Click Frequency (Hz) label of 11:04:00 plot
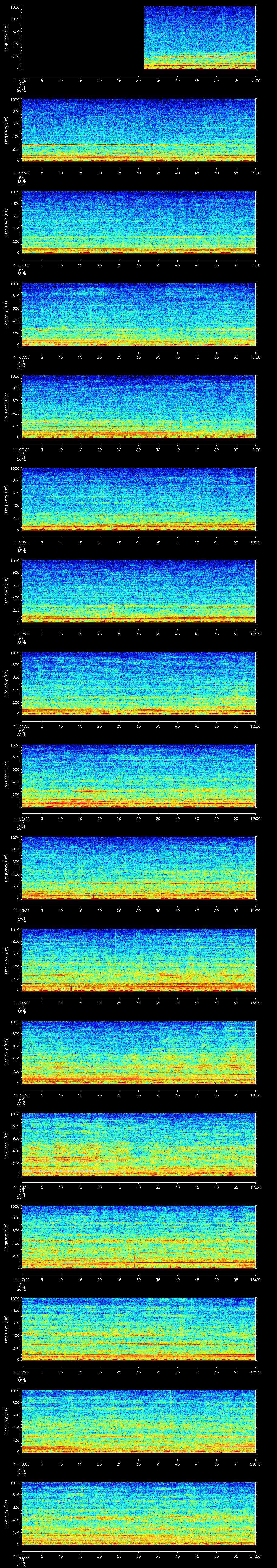277x1568 pixels. tap(6, 38)
